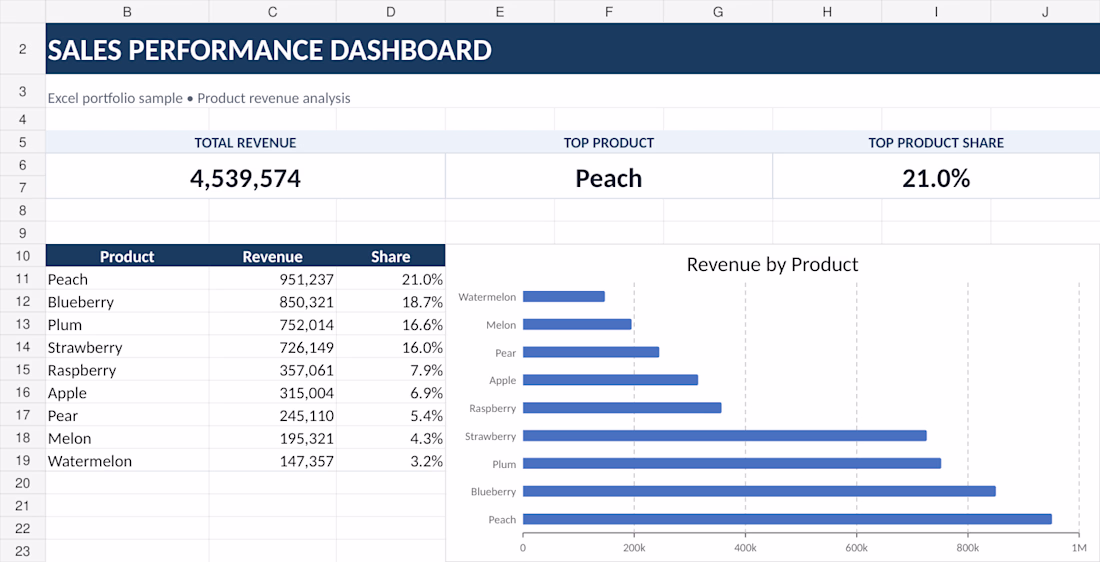The height and width of the screenshot is (562, 1100).
Task: Click the 6.9% share cell
Action: (391, 392)
